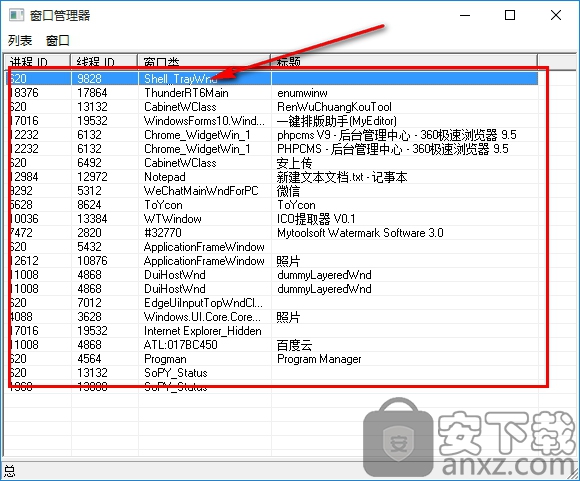Select the WeChatMainWndForPC row
This screenshot has width=580, height=481.
coord(272,191)
